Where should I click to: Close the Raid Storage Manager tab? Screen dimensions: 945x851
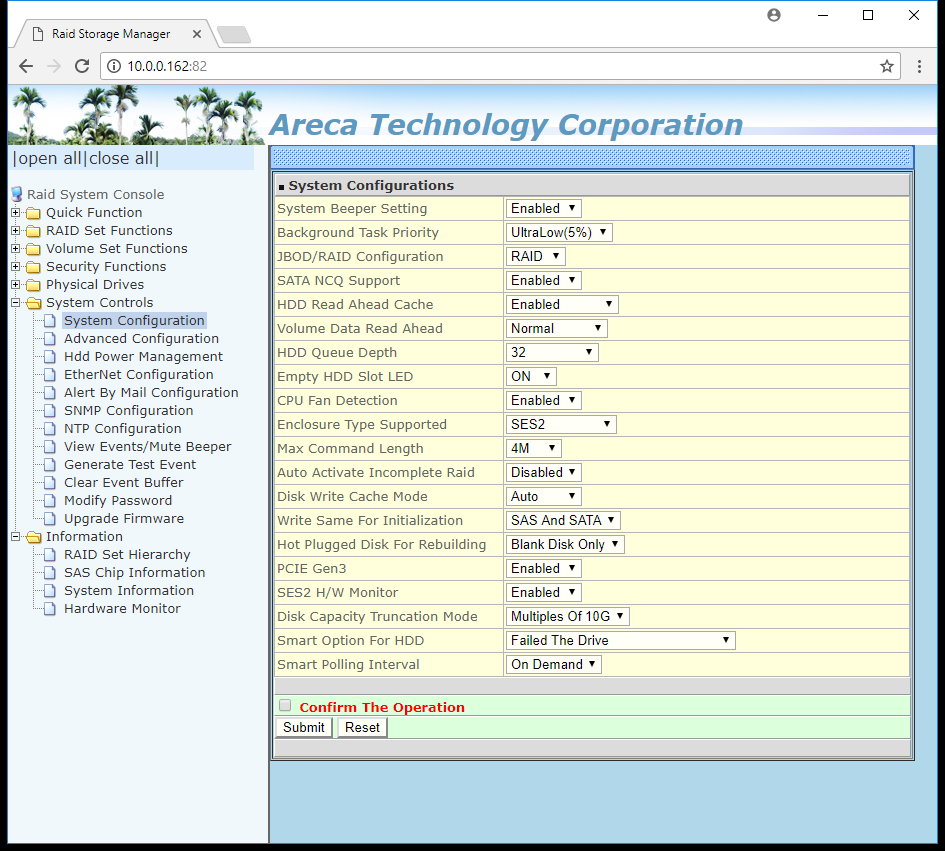196,34
